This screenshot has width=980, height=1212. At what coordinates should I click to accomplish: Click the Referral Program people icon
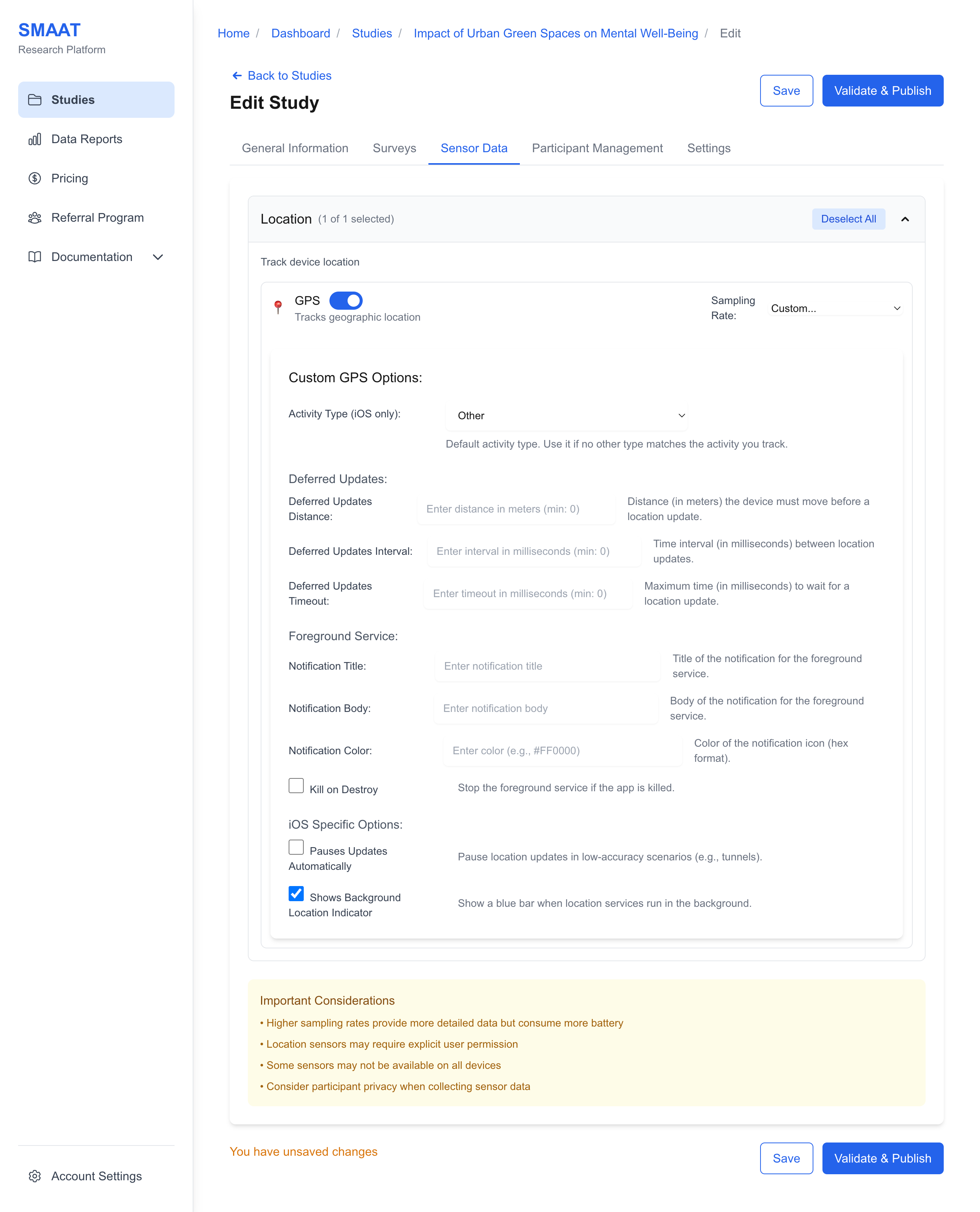(x=34, y=218)
